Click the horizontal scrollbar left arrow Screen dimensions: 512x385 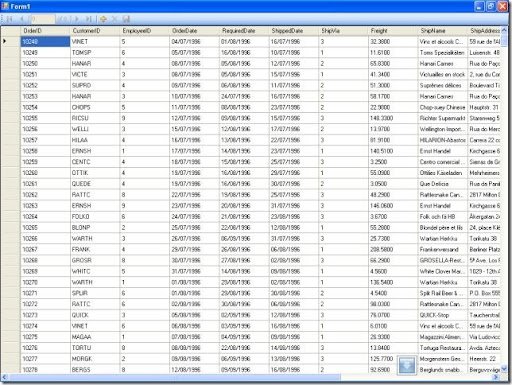pos(4,377)
